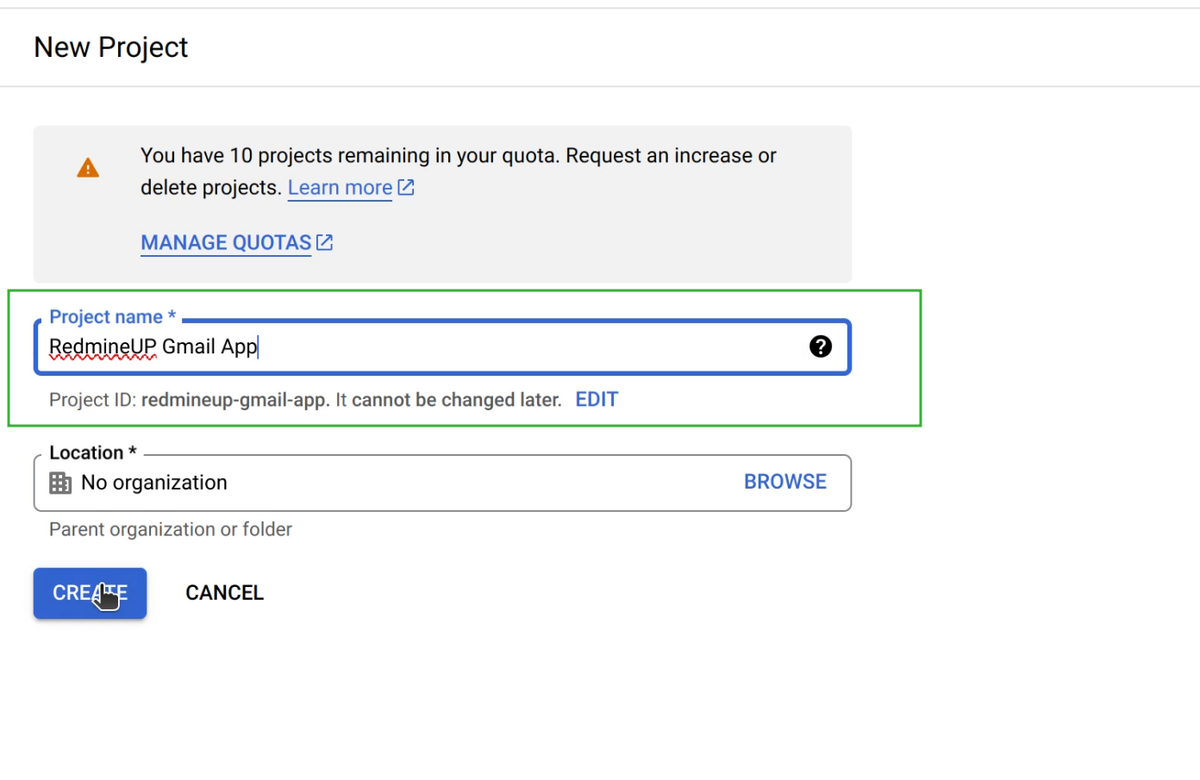Click the orange warning triangle icon
The height and width of the screenshot is (780, 1200).
[87, 167]
